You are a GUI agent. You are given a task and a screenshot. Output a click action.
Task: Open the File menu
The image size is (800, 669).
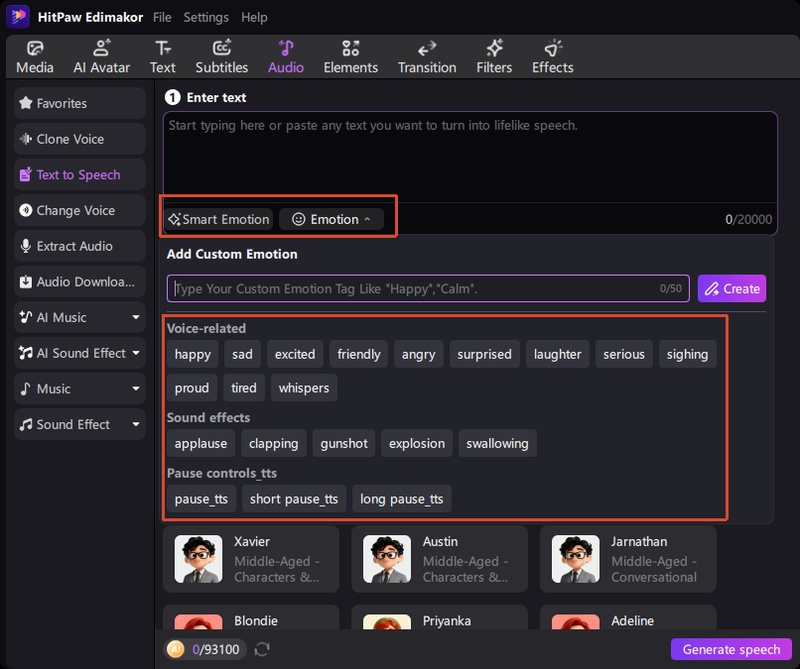click(162, 17)
